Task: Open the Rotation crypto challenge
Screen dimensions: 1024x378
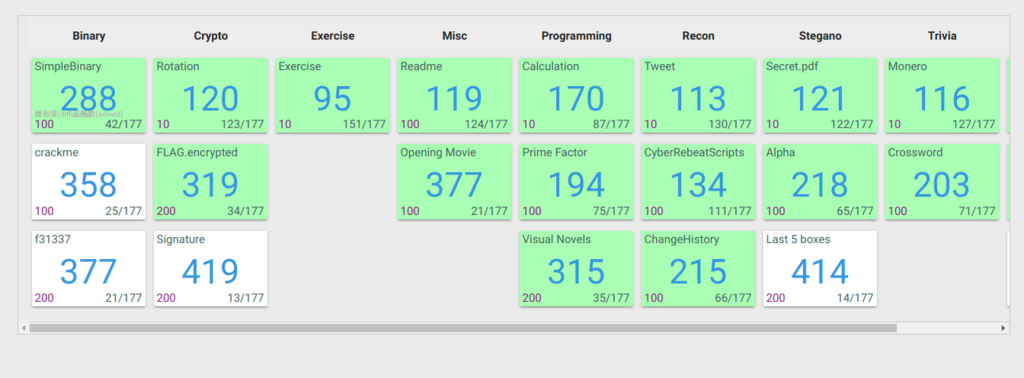Action: [211, 95]
